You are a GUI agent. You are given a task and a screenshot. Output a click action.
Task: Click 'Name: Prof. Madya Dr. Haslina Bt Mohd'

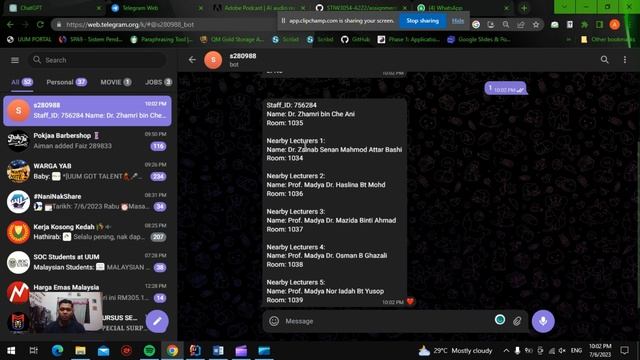coord(326,185)
